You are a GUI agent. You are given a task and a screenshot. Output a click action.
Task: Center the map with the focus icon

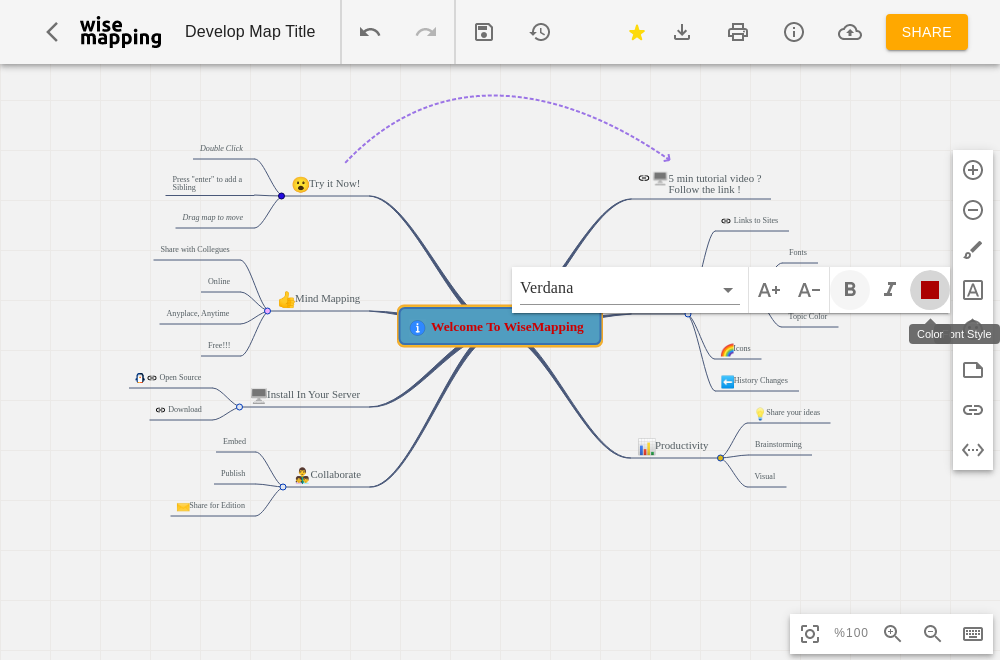click(810, 633)
